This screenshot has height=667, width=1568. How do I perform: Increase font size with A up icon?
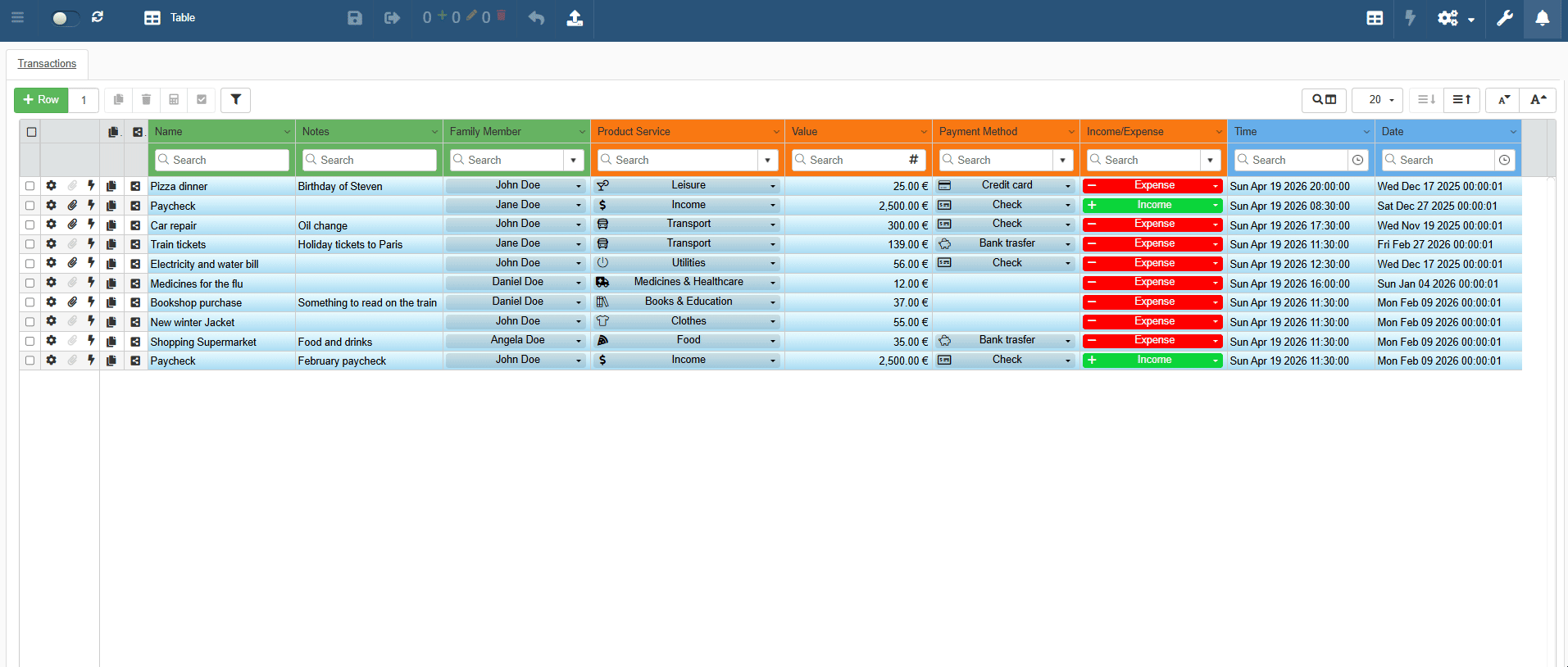click(1538, 100)
